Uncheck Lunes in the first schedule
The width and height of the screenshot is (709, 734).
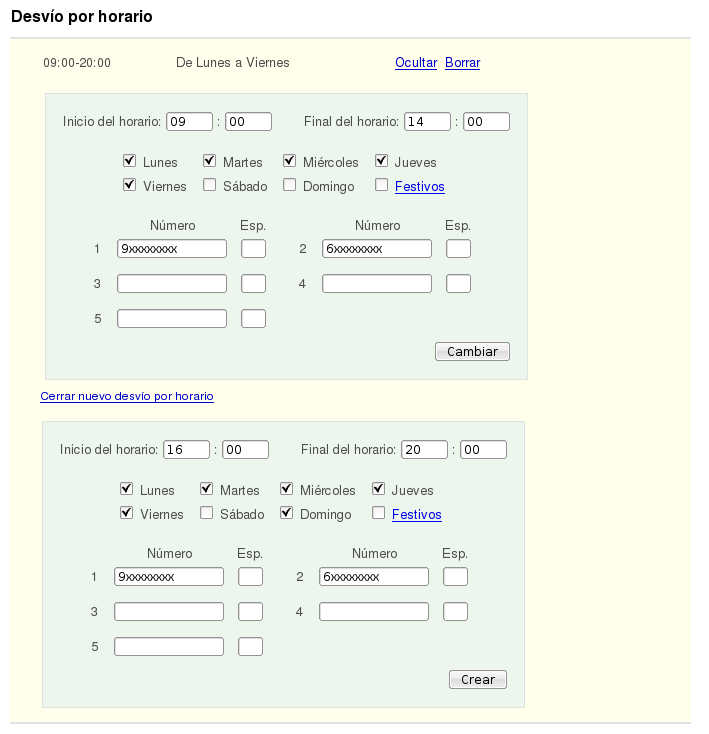[129, 161]
